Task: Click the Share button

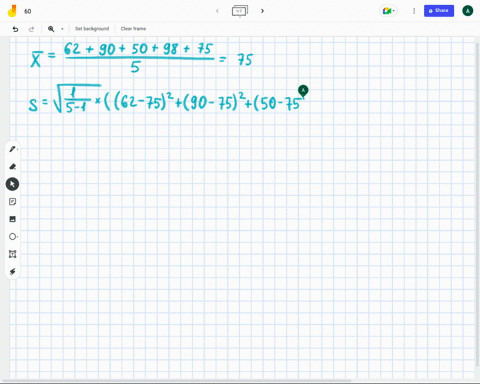Action: [x=439, y=11]
